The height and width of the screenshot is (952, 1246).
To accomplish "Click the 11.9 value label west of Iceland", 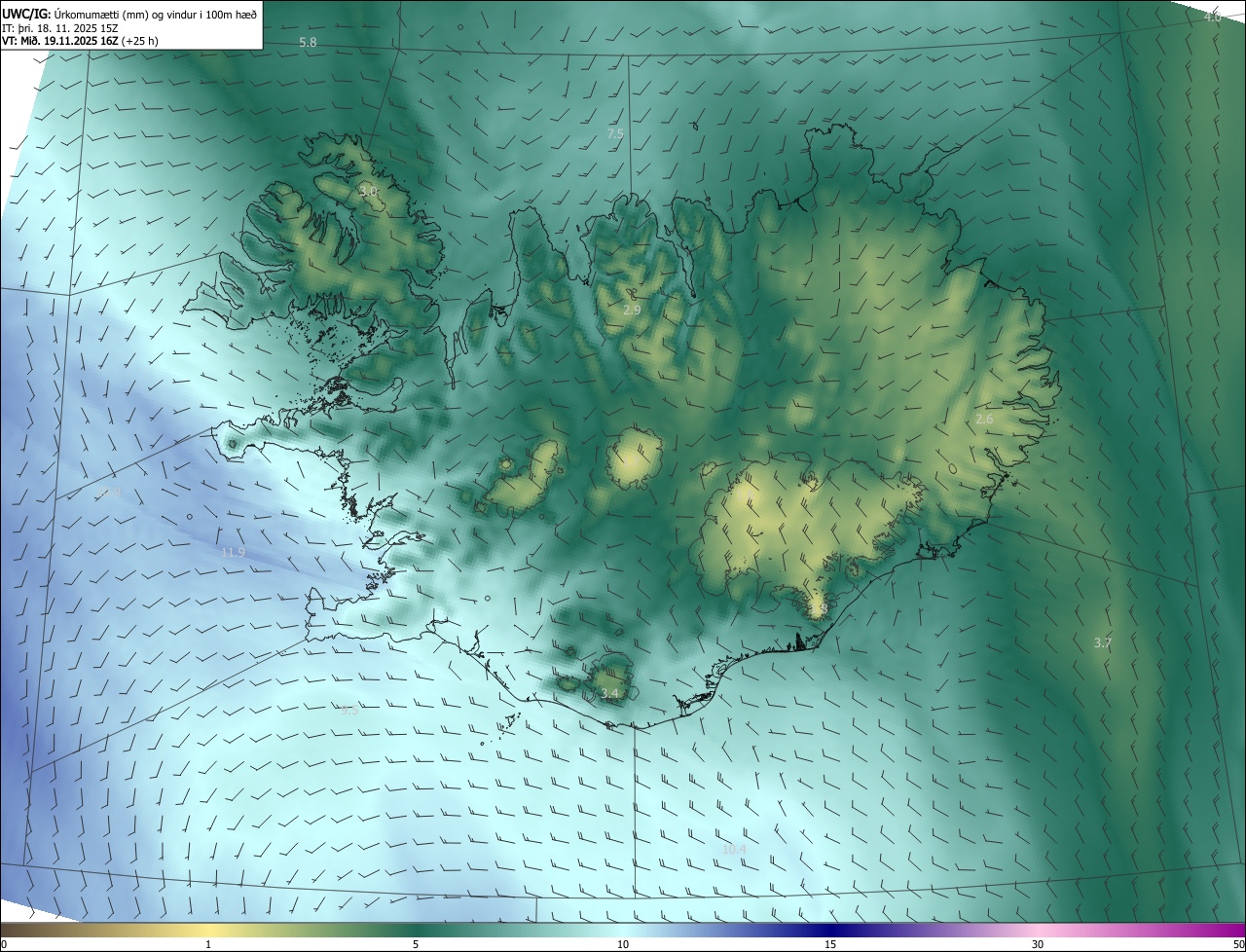I will click(x=233, y=553).
